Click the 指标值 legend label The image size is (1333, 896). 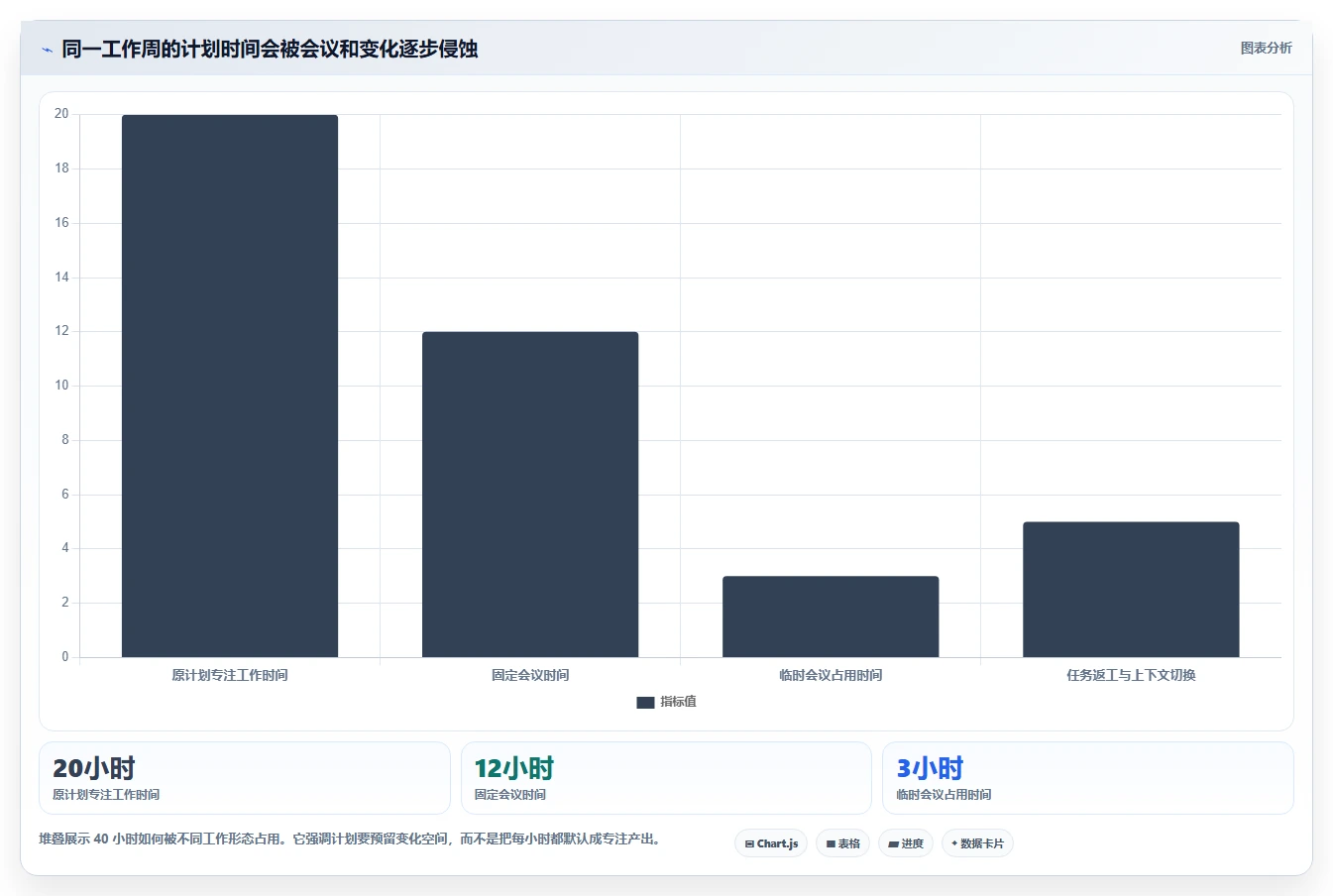coord(679,702)
